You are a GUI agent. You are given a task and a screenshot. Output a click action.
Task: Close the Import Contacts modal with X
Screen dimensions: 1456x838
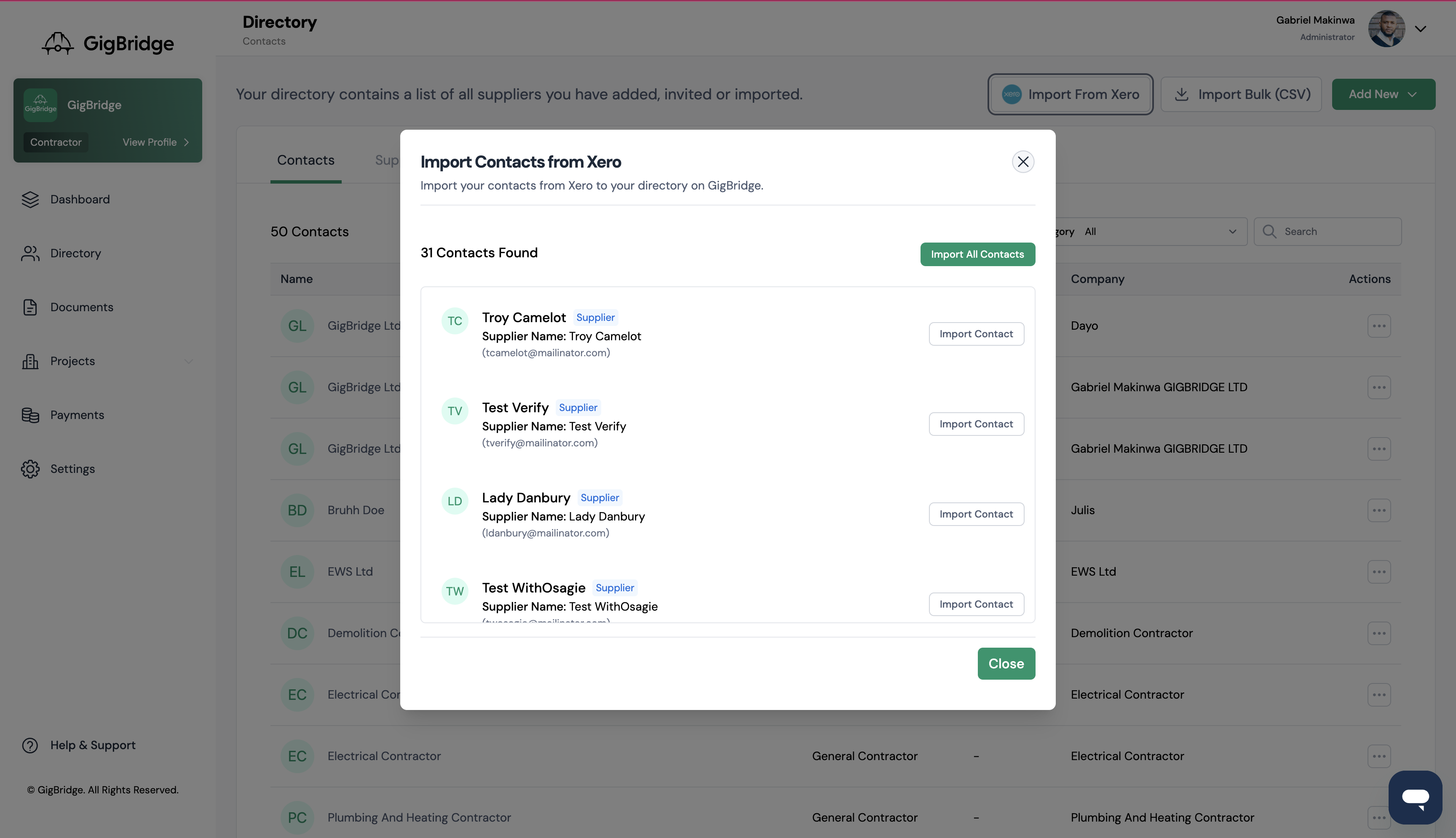click(x=1023, y=162)
